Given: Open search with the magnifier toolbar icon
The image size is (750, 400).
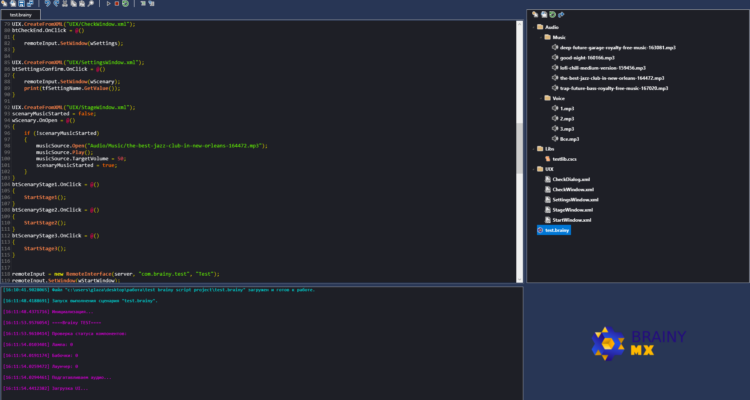Looking at the screenshot, I should coord(90,3).
